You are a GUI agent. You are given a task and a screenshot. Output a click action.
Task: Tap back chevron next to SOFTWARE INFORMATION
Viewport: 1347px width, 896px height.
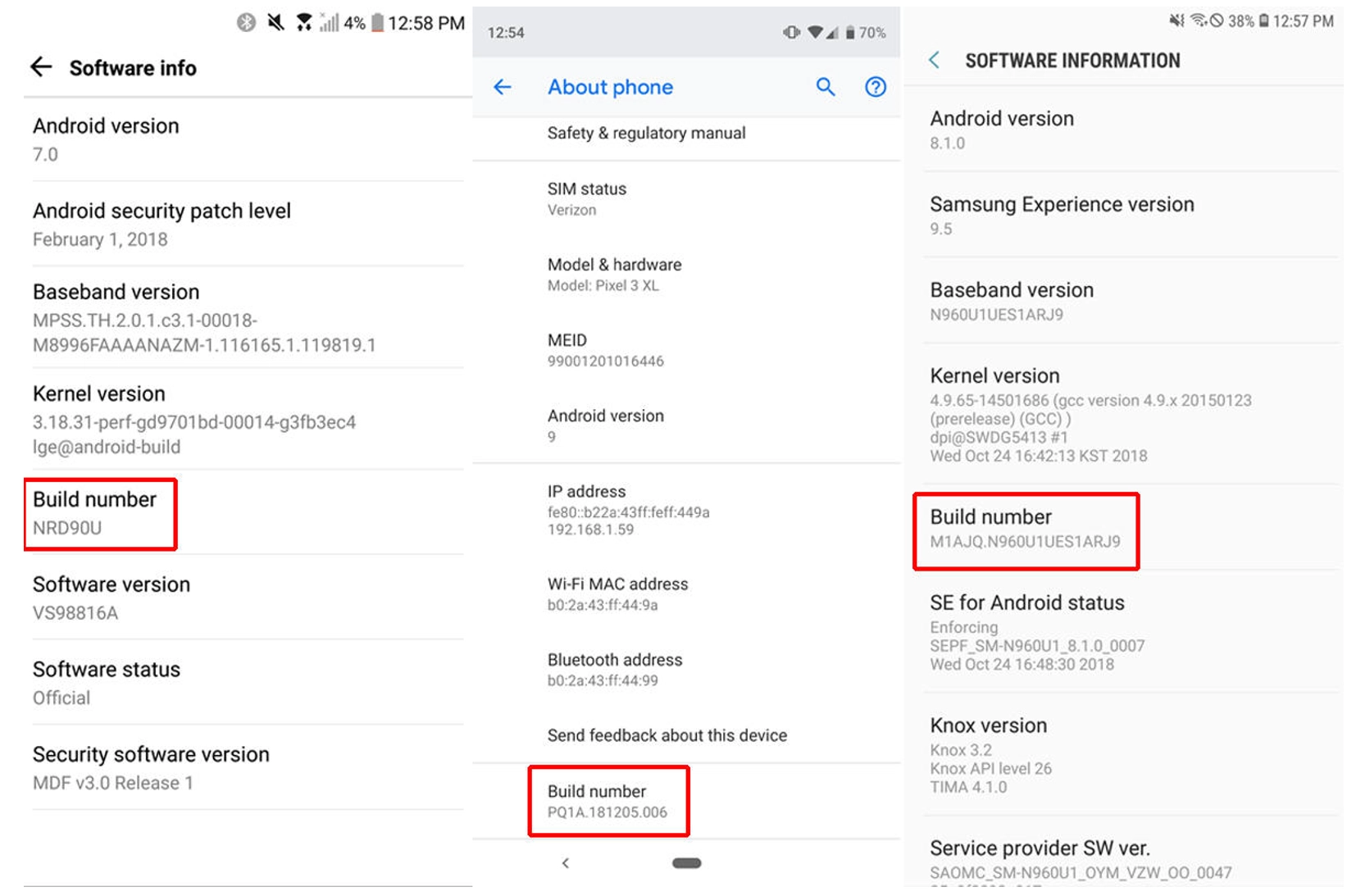935,60
